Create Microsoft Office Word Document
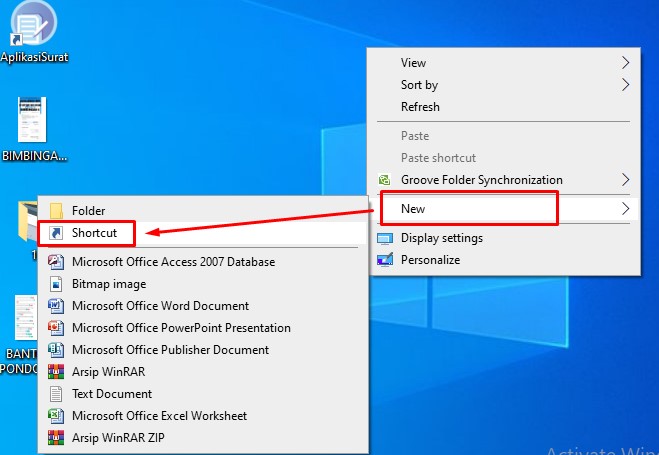 (x=203, y=306)
